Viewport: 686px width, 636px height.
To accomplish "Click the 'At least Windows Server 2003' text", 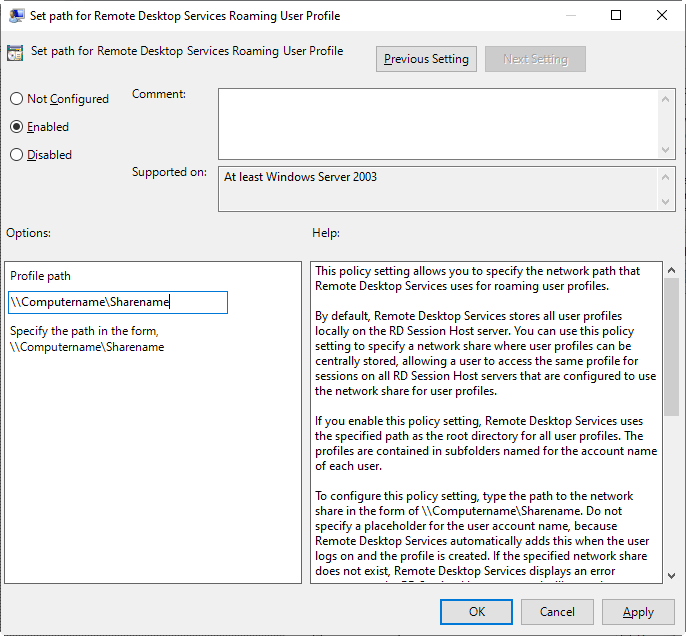I will (301, 177).
